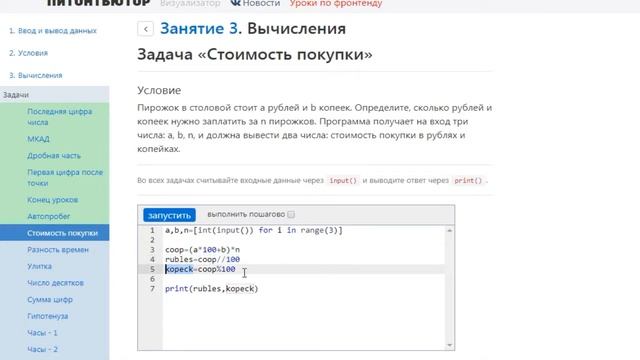Image resolution: width=640 pixels, height=360 pixels.
Task: Open task Число десятков
Action: coord(55,283)
